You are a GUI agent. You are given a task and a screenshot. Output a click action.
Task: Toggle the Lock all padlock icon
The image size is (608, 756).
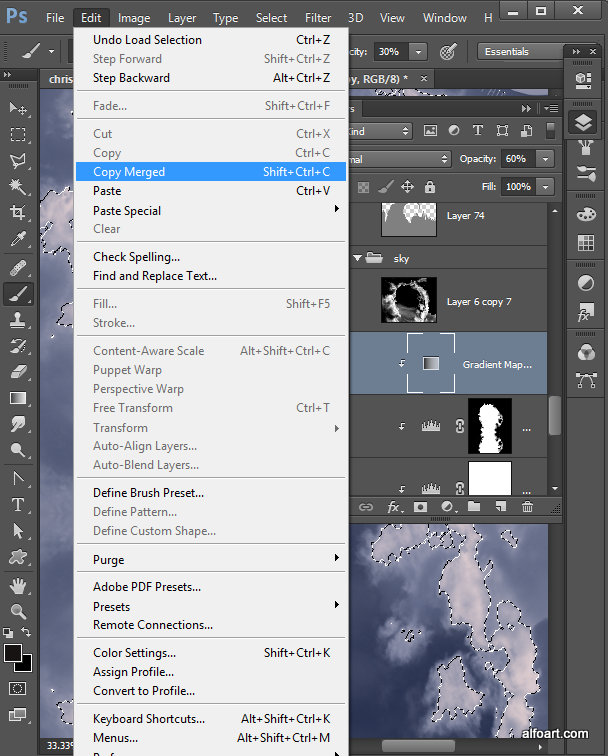429,186
